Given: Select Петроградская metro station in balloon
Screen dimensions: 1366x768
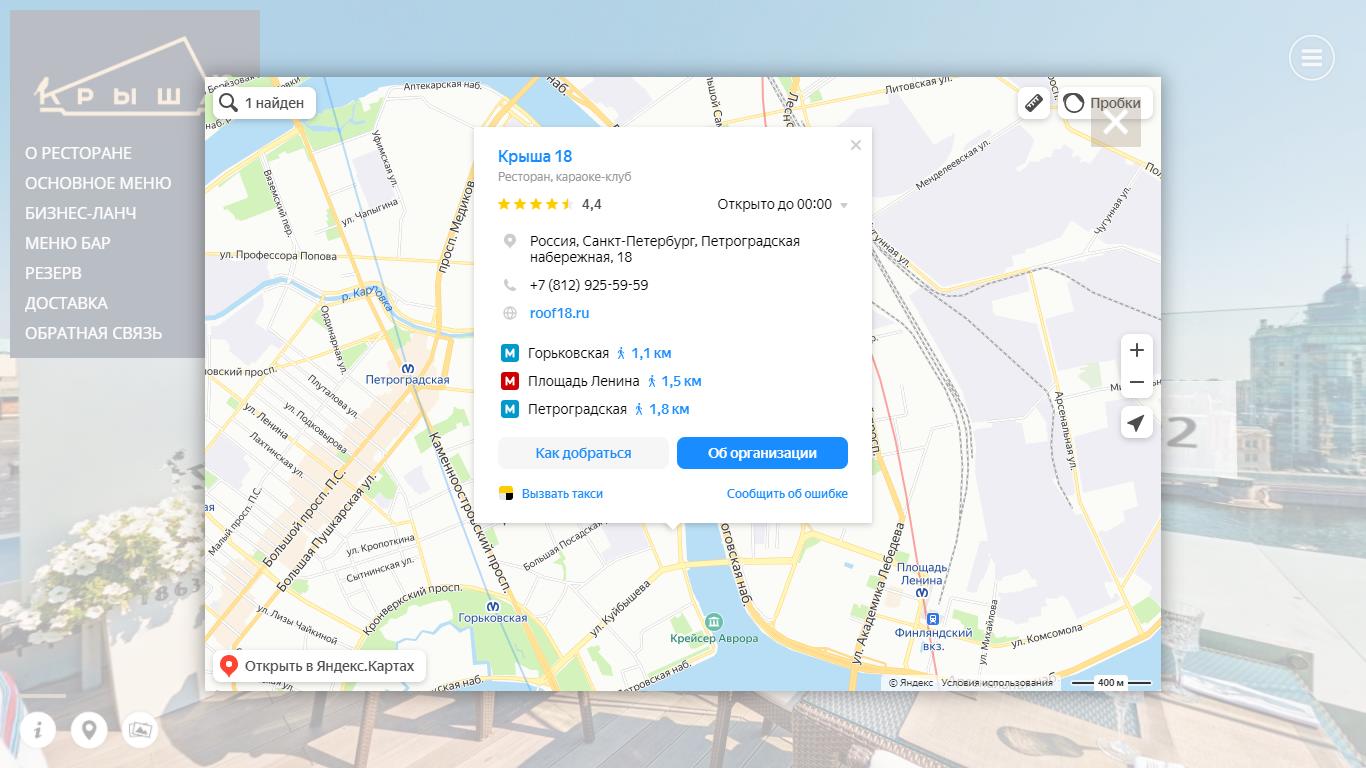Looking at the screenshot, I should 577,409.
